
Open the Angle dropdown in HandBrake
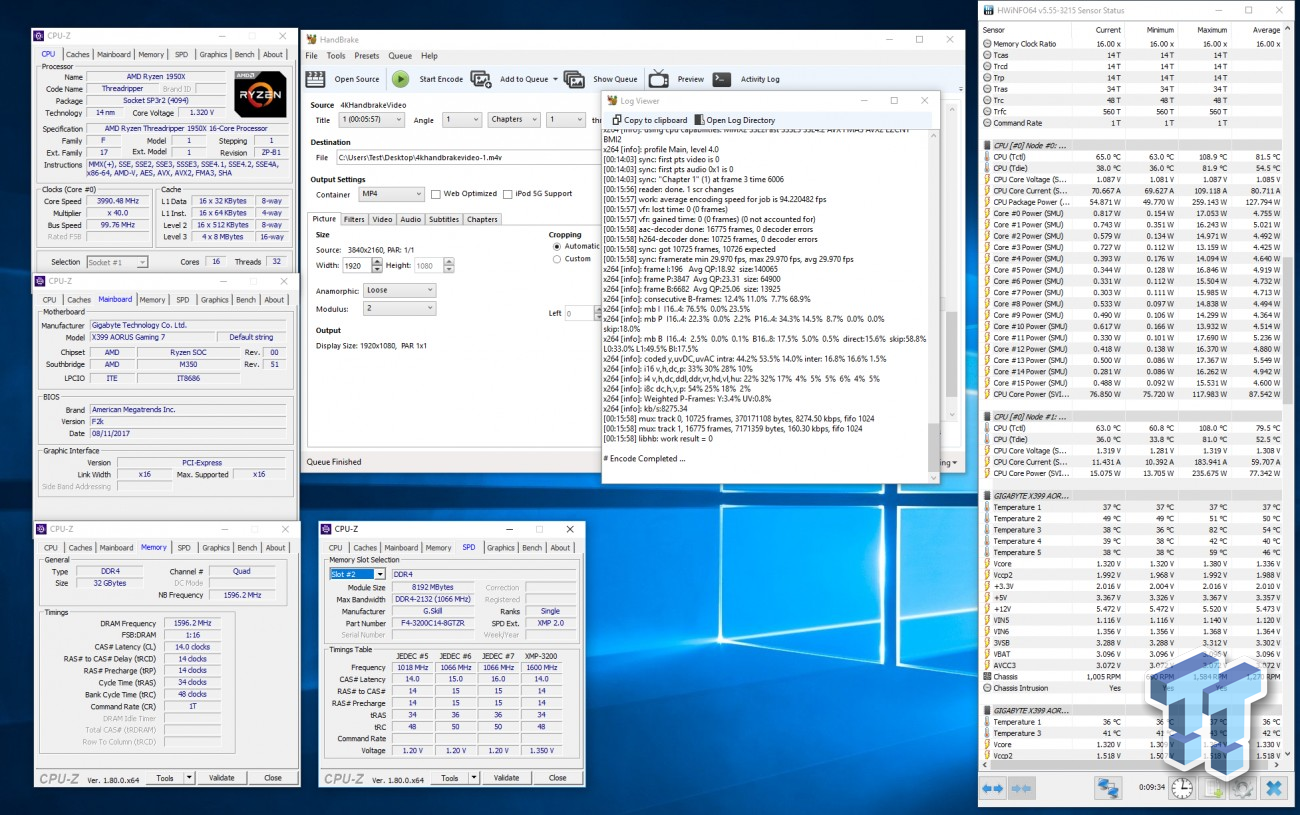(x=461, y=119)
